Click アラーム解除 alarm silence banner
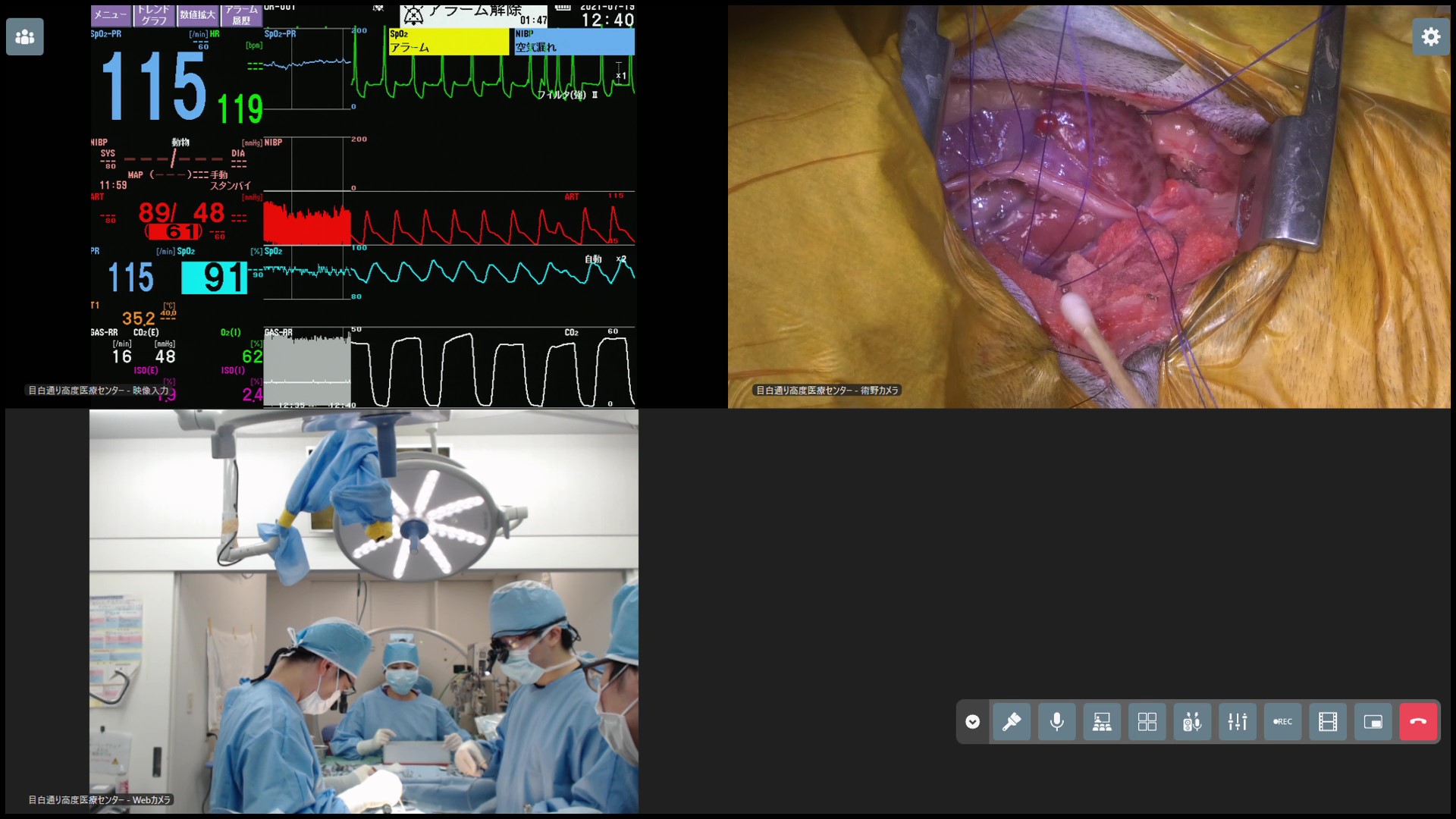 (x=473, y=14)
